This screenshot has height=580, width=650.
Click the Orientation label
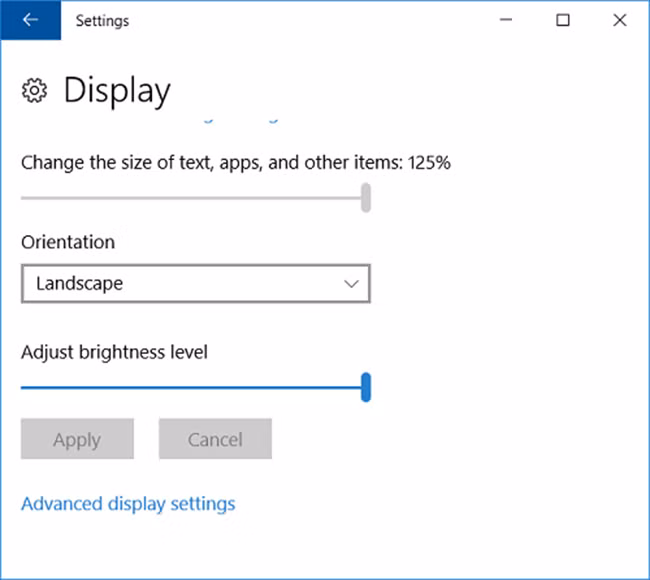[x=68, y=242]
